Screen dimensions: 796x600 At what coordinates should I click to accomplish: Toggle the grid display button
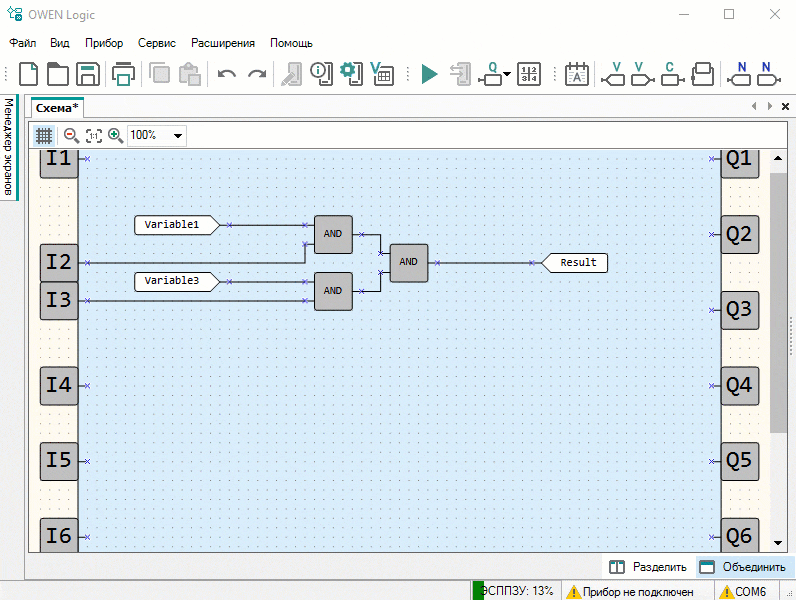tap(44, 135)
